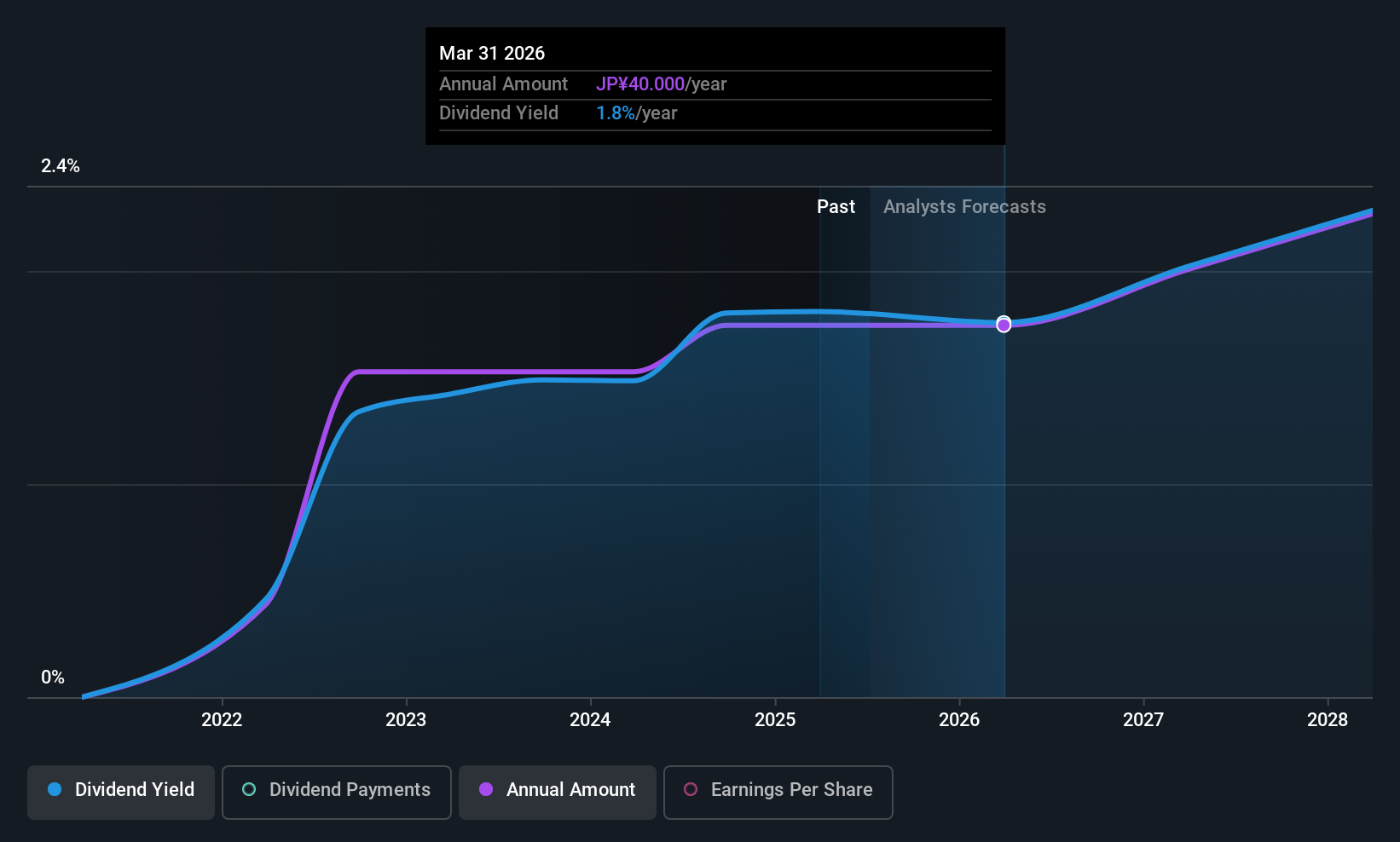Click the 2026 x-axis label
The height and width of the screenshot is (842, 1400).
(959, 719)
